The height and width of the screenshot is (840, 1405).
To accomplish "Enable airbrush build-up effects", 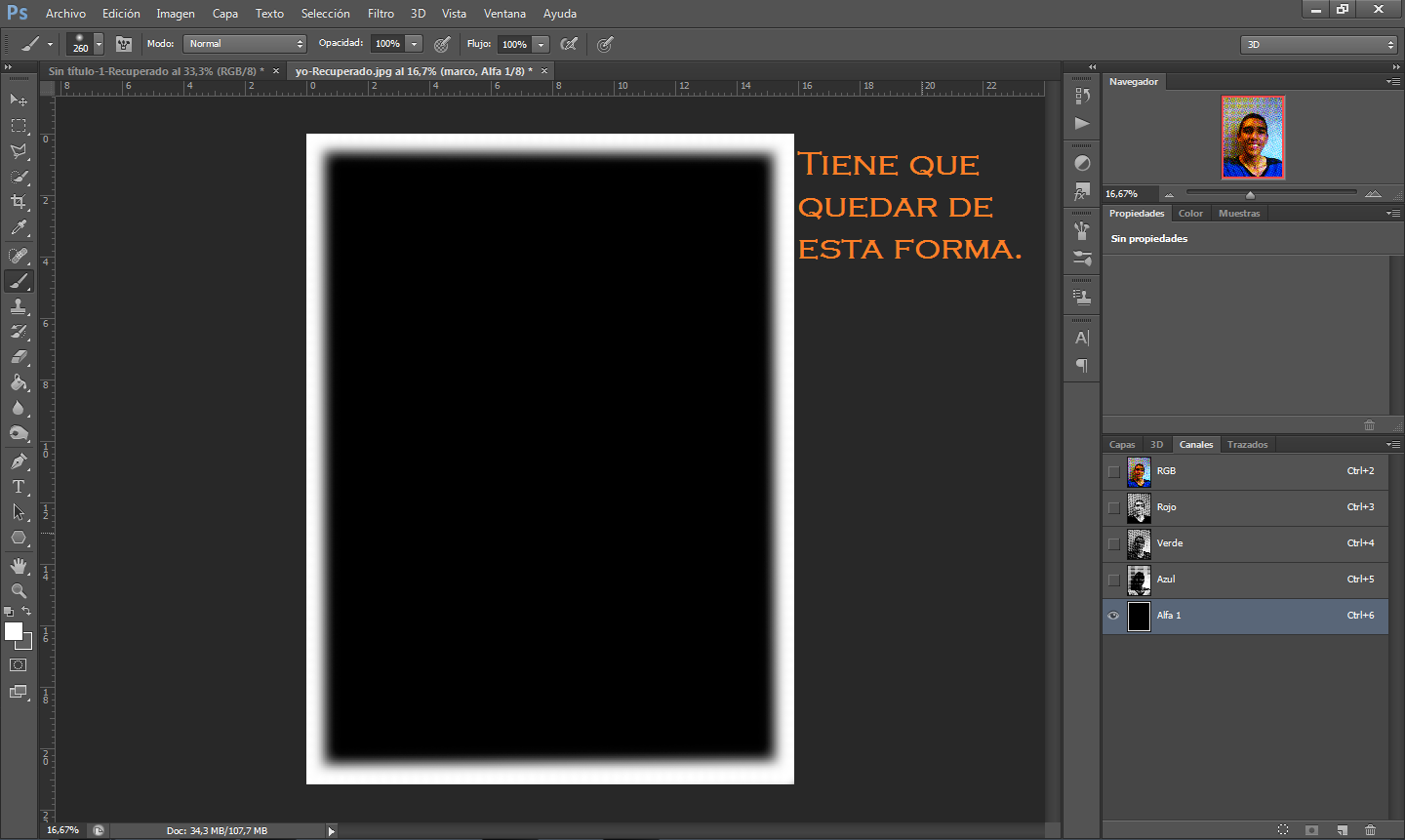I will (x=569, y=44).
